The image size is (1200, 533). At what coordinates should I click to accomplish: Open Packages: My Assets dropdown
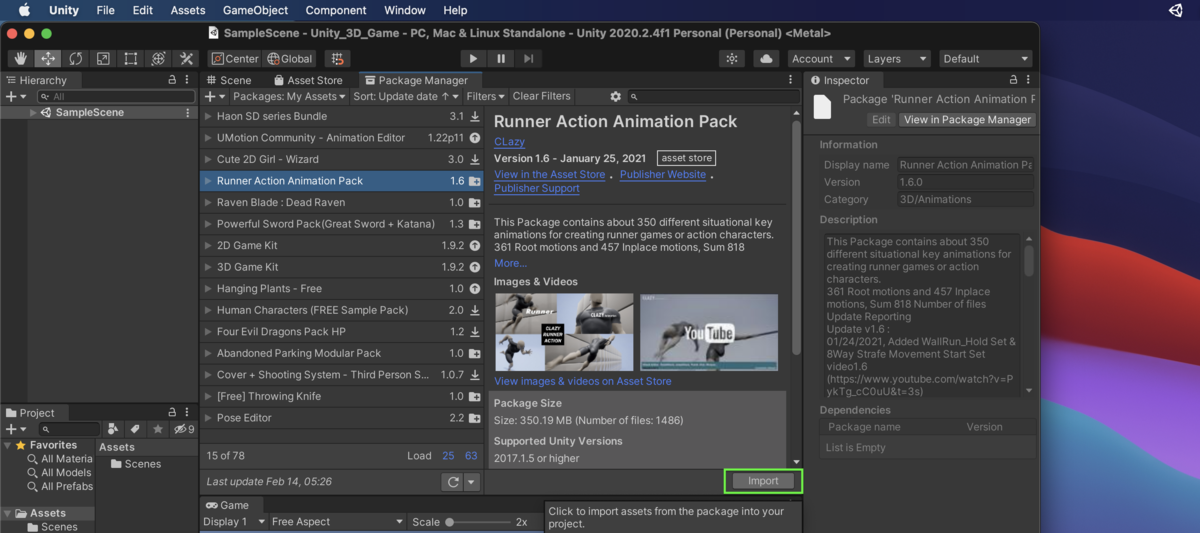point(289,96)
